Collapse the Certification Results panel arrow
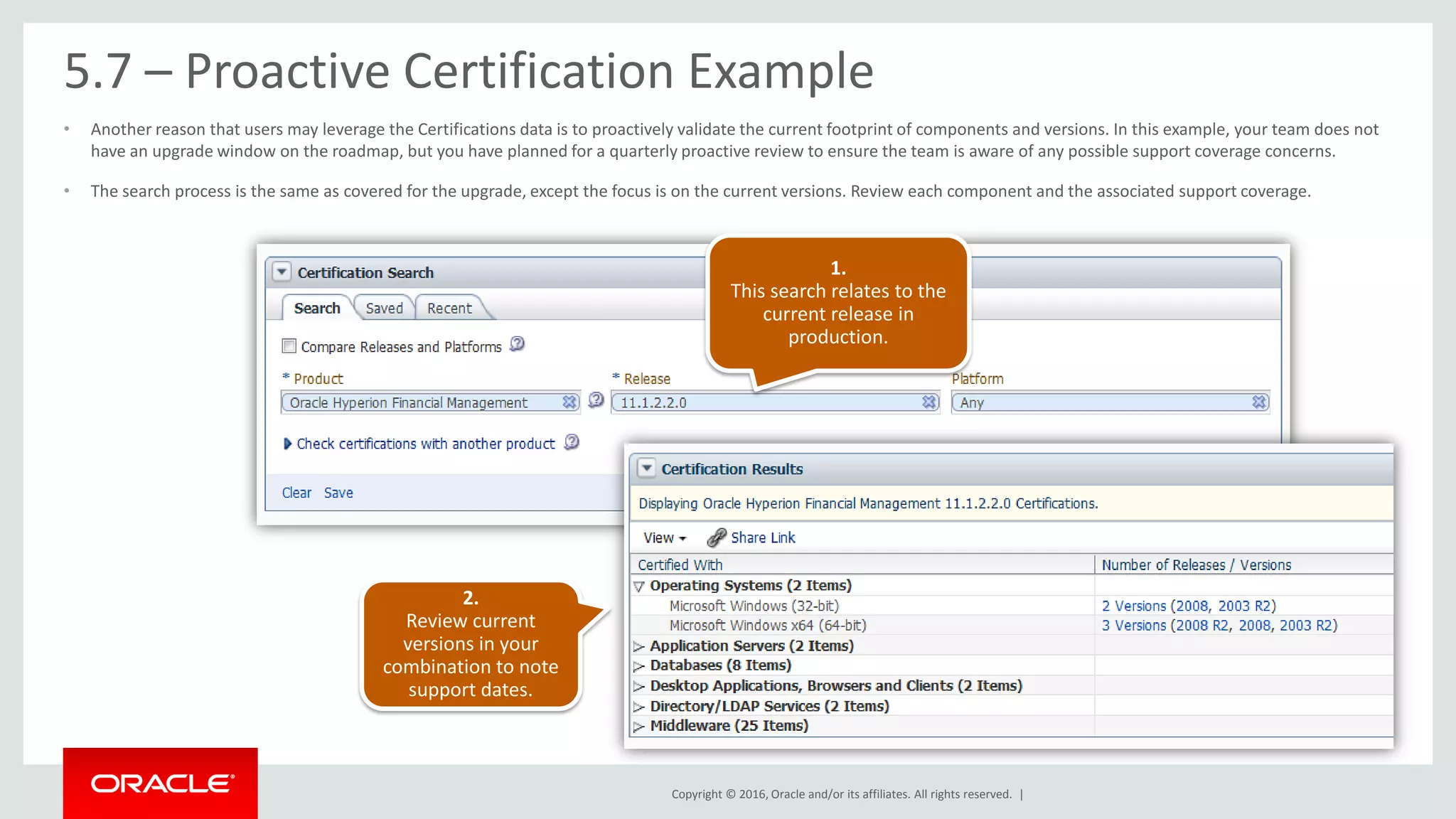The height and width of the screenshot is (819, 1456). click(x=646, y=469)
